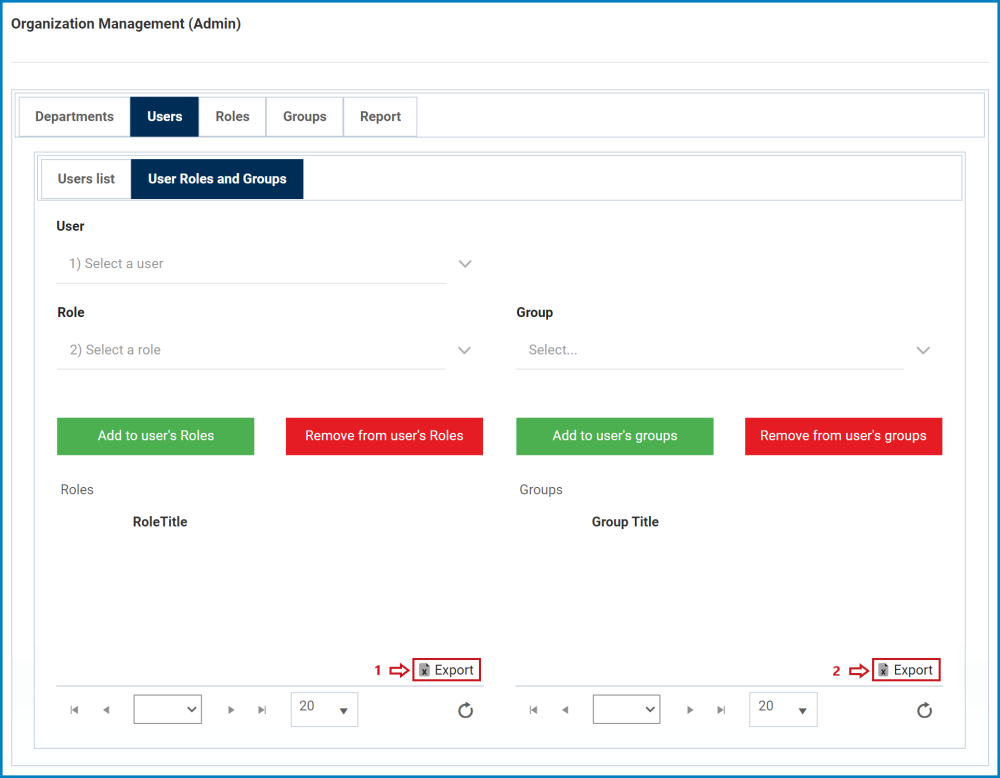The image size is (1000, 778).
Task: Open the Report tab
Action: click(380, 117)
